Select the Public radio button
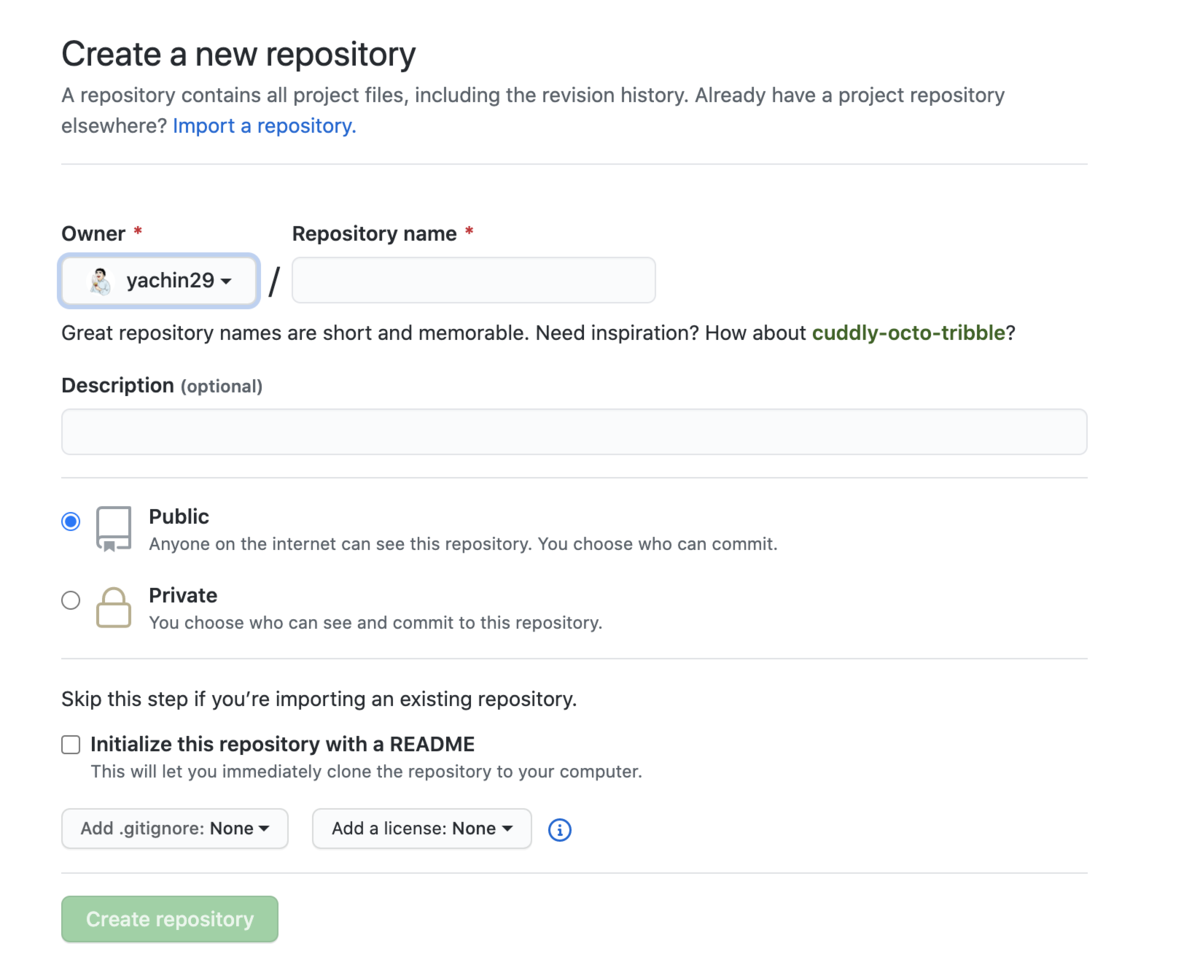The height and width of the screenshot is (973, 1200). [71, 522]
